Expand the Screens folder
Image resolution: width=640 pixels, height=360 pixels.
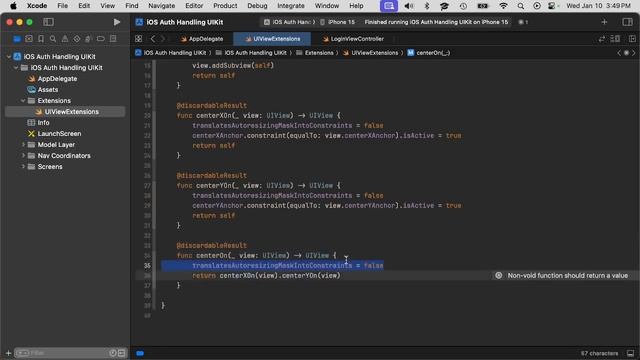(x=23, y=167)
